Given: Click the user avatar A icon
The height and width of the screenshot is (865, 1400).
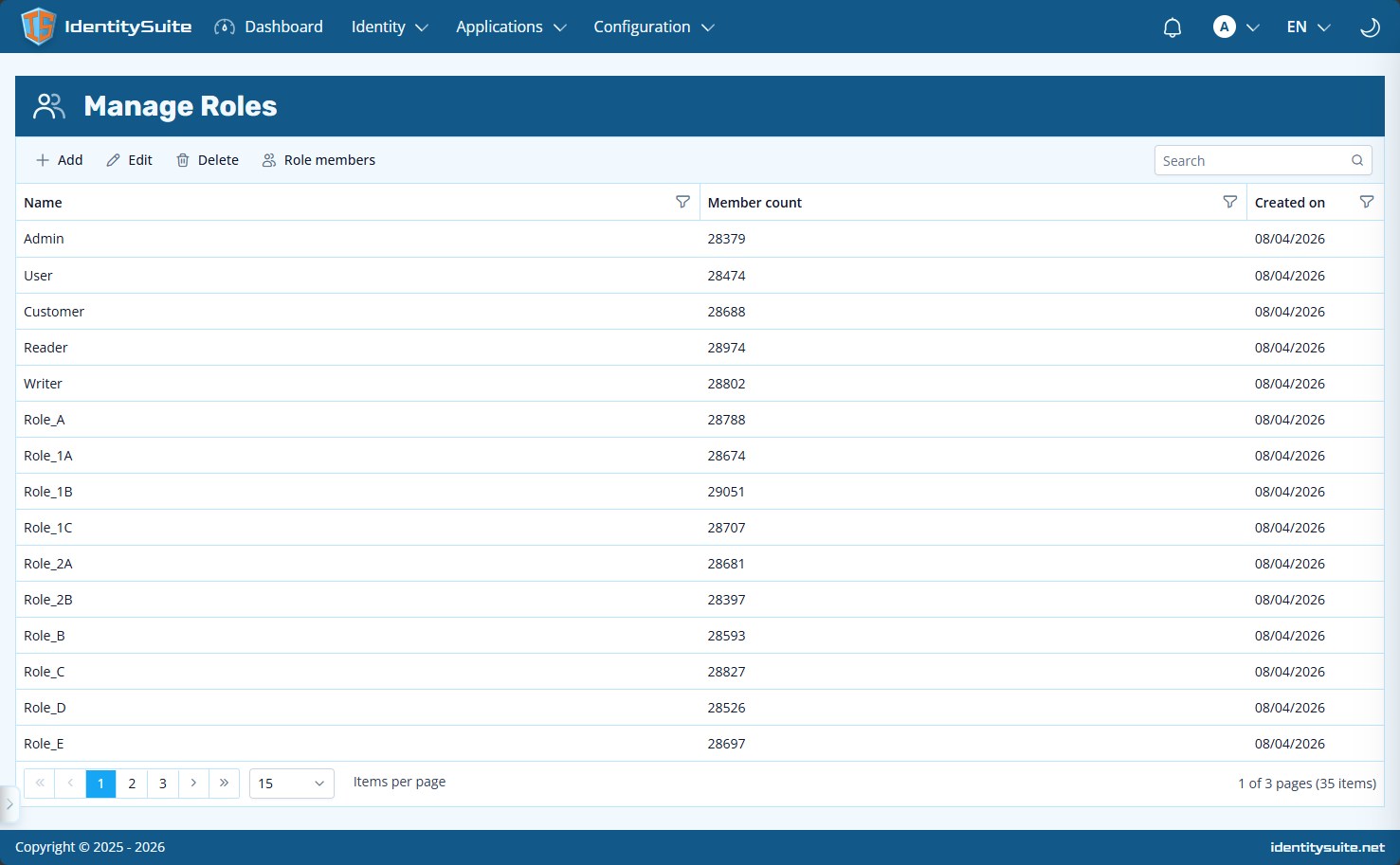Looking at the screenshot, I should (x=1225, y=27).
